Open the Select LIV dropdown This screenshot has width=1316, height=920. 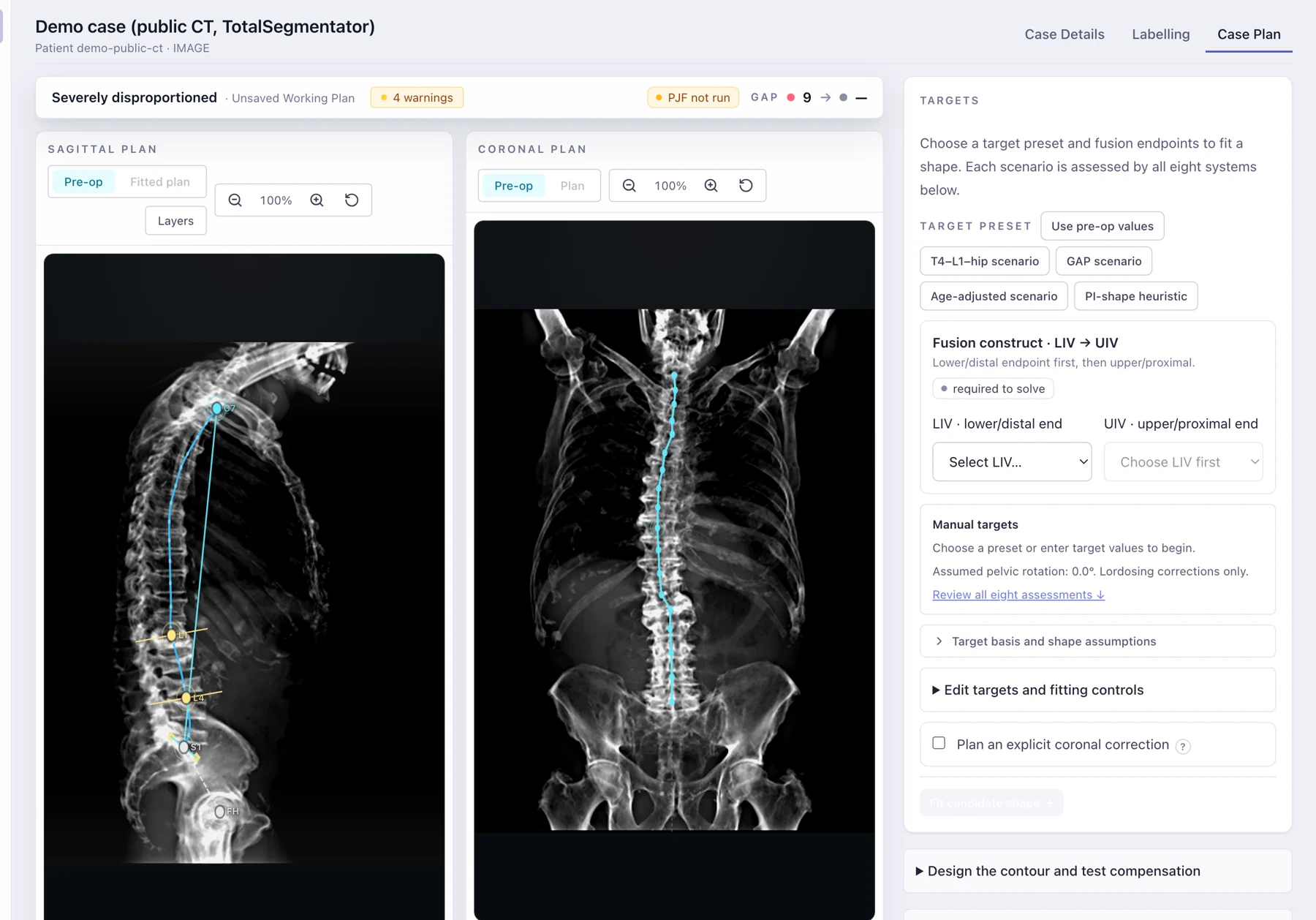tap(1012, 461)
